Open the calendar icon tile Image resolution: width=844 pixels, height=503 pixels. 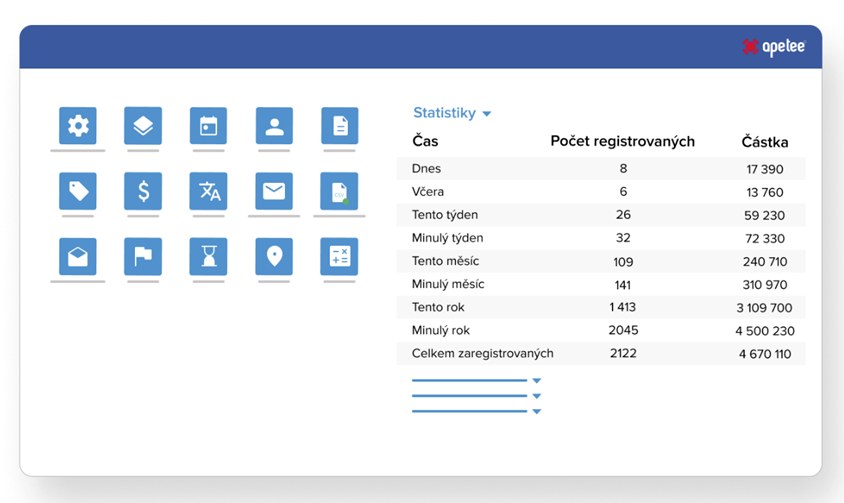click(x=208, y=126)
